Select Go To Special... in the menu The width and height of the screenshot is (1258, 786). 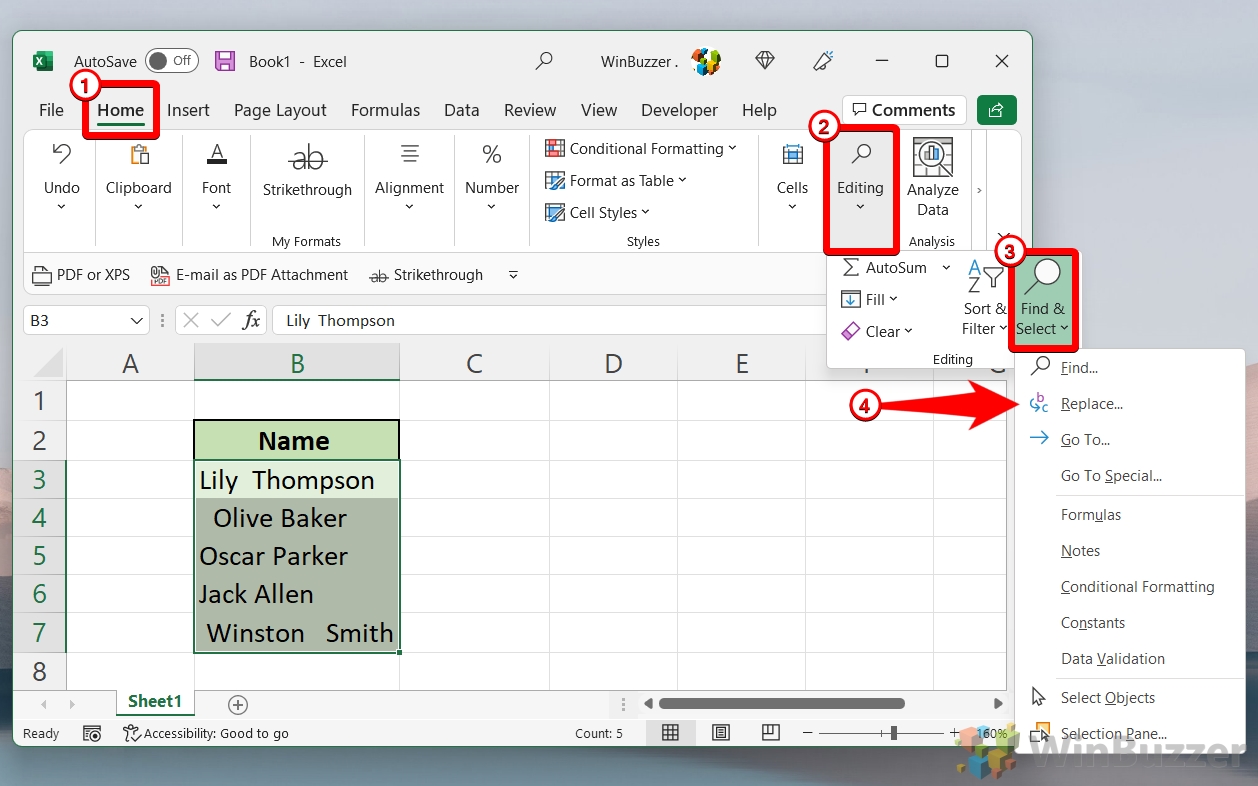[1111, 476]
